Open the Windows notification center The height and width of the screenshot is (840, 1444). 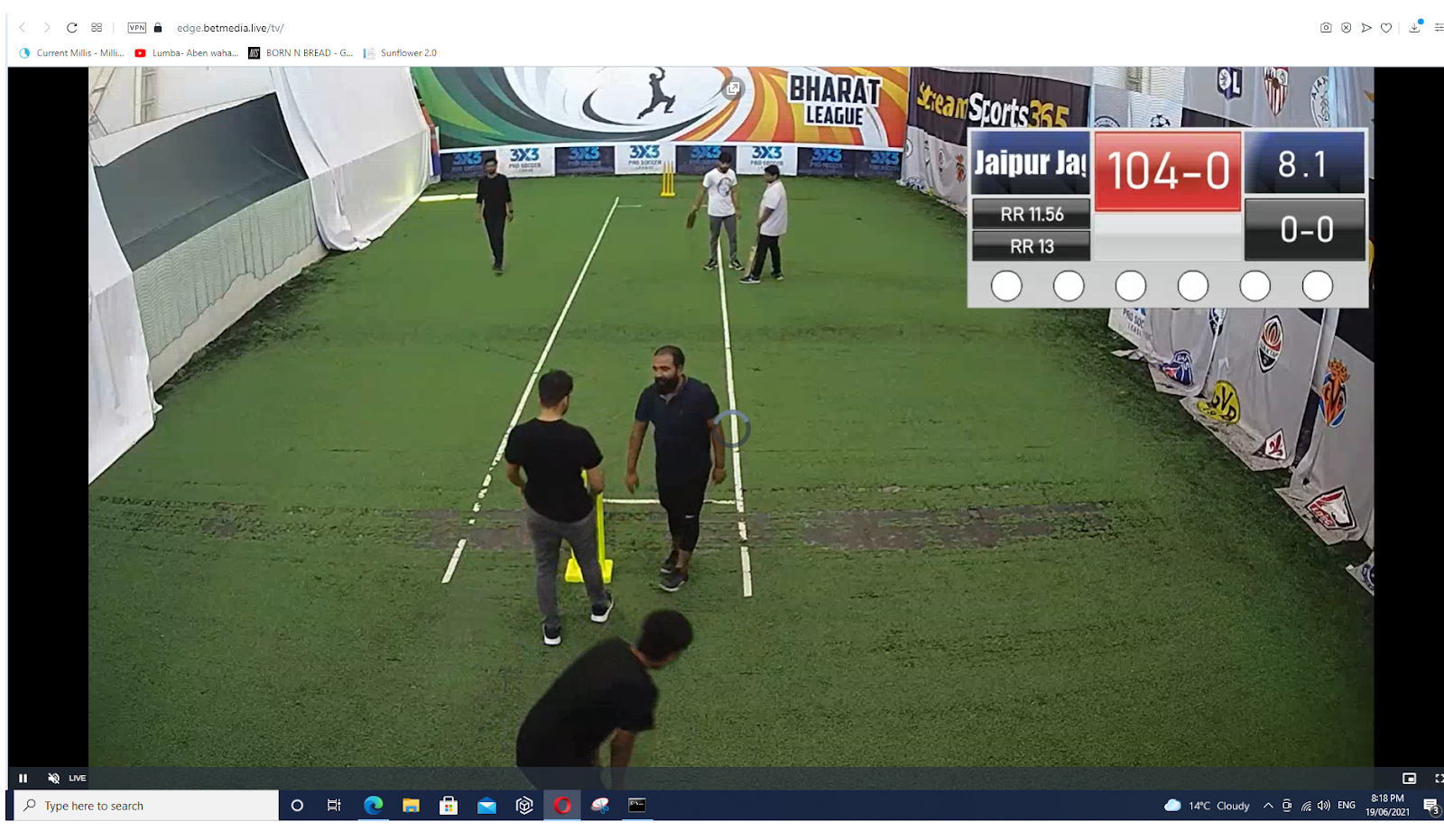(x=1431, y=806)
